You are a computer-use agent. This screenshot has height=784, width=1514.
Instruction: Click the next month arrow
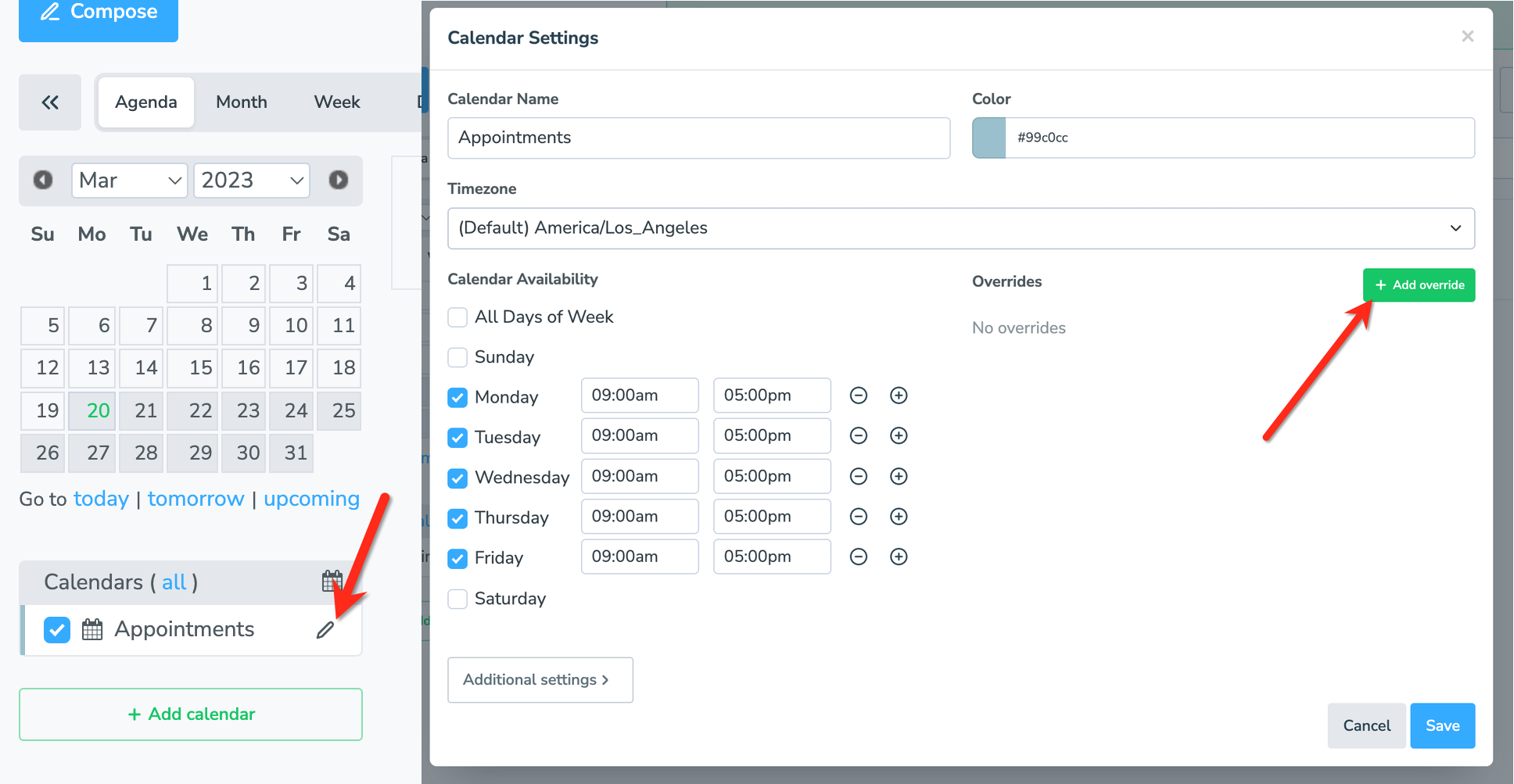[x=339, y=180]
